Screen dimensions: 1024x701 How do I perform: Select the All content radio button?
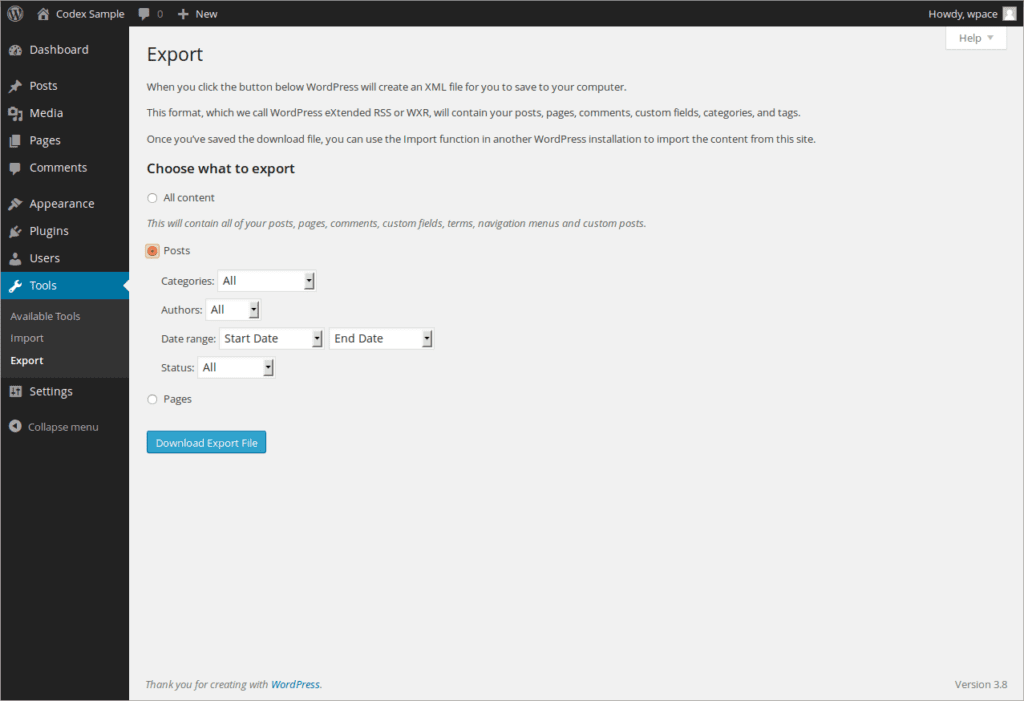pos(152,197)
